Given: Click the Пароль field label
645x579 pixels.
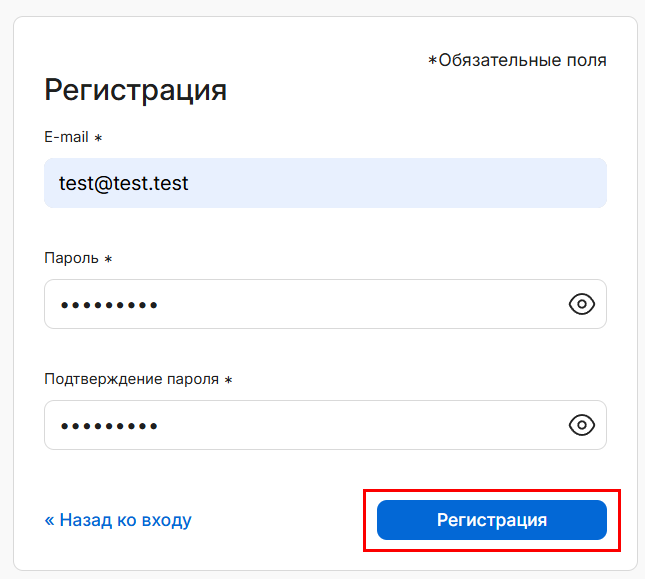Looking at the screenshot, I should (x=71, y=258).
